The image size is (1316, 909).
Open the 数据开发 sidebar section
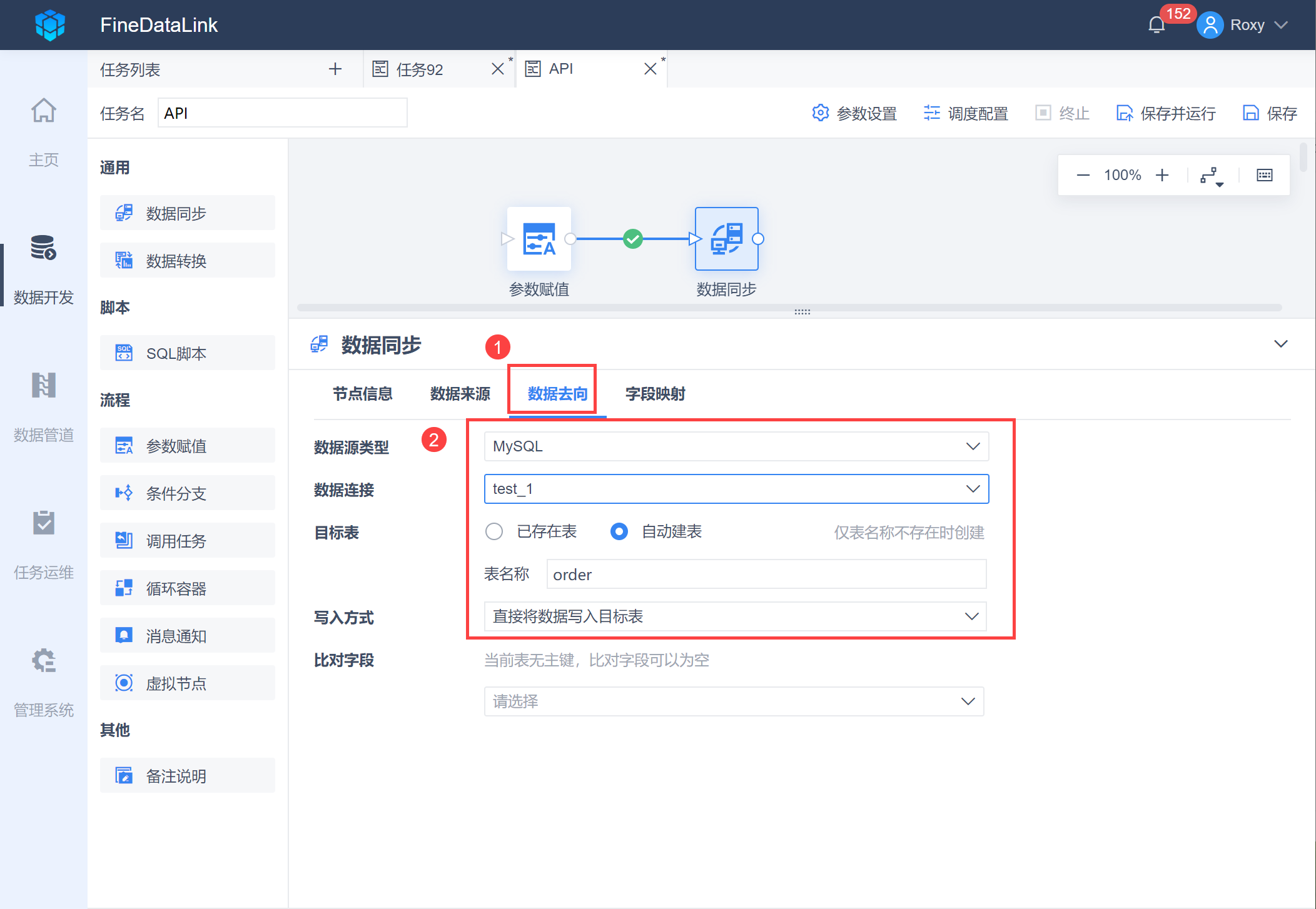44,269
